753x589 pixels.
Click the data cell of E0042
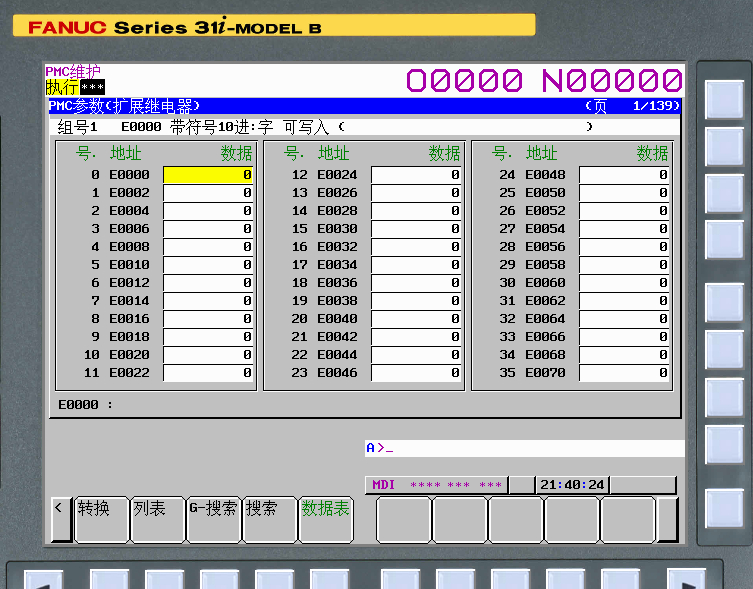(416, 337)
